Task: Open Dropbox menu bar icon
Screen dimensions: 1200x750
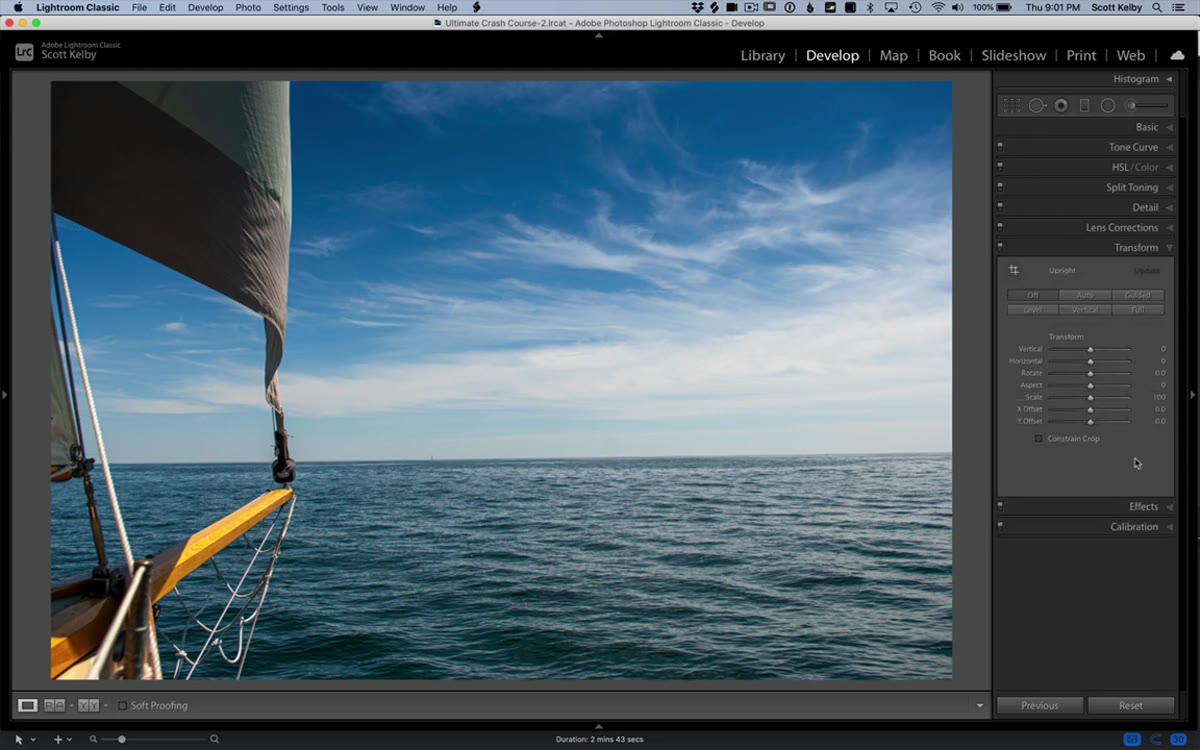Action: [x=698, y=7]
